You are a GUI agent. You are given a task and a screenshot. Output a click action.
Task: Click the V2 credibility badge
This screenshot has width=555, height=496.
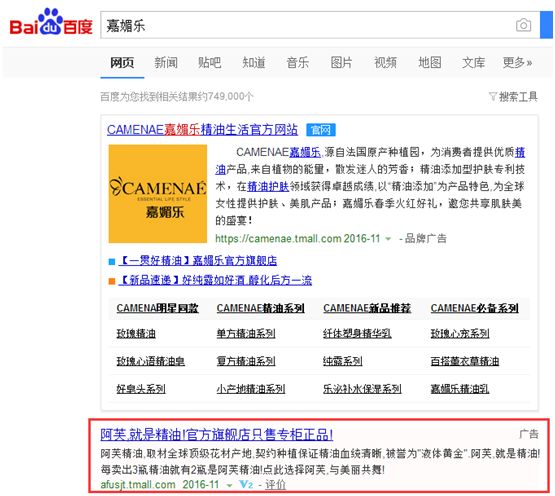click(246, 484)
